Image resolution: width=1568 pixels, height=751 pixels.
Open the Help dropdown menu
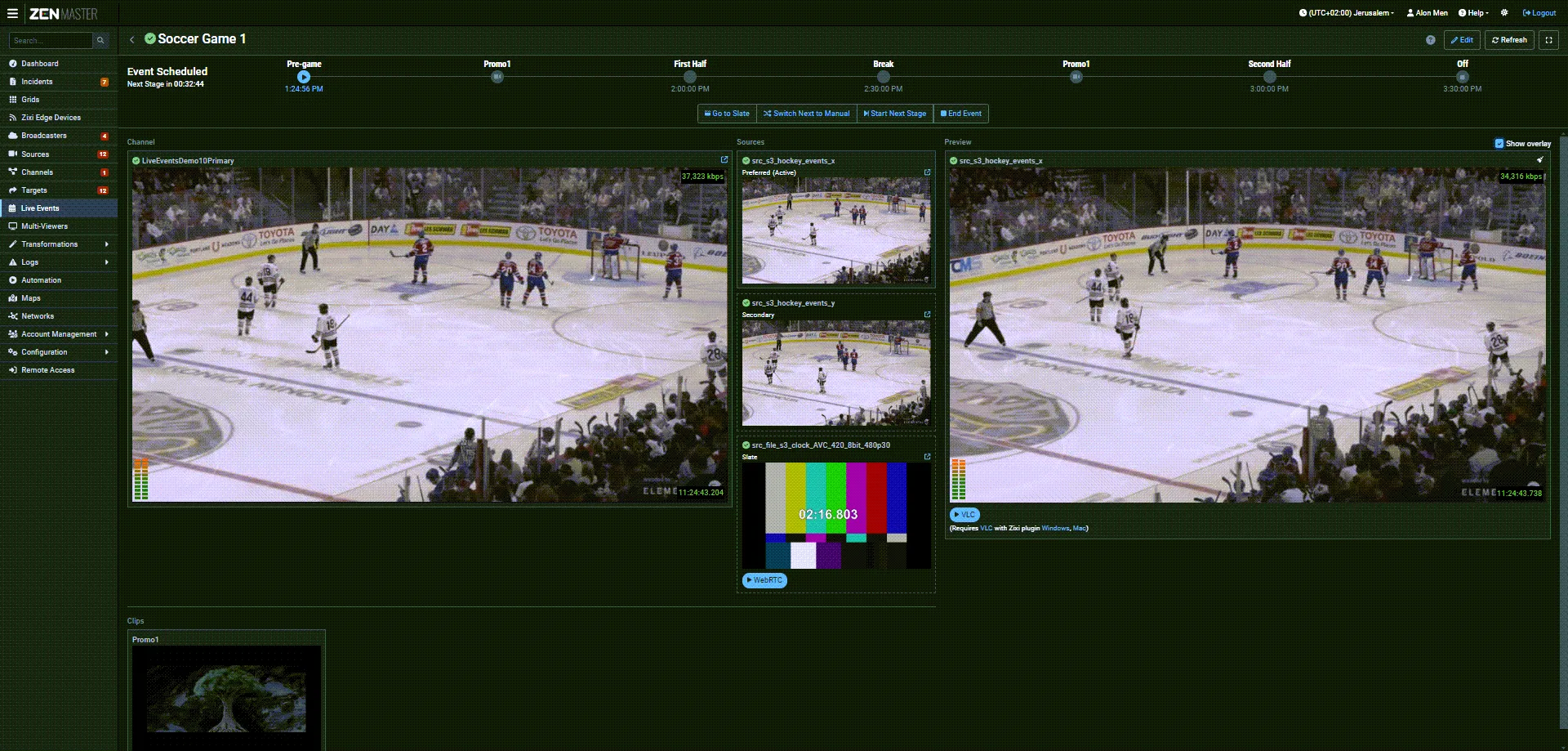point(1474,13)
